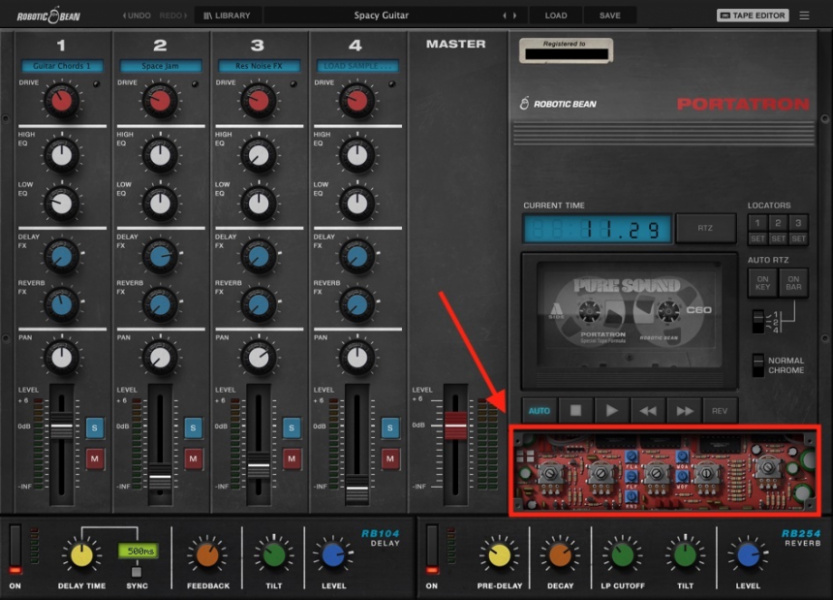Click channel 3 High EQ knob
This screenshot has height=600, width=833.
click(259, 155)
